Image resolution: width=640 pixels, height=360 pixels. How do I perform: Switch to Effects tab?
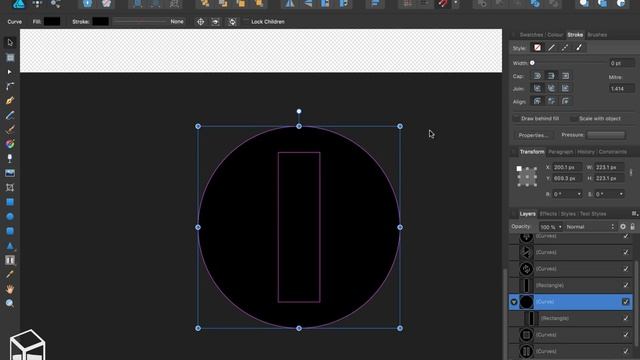tap(548, 214)
